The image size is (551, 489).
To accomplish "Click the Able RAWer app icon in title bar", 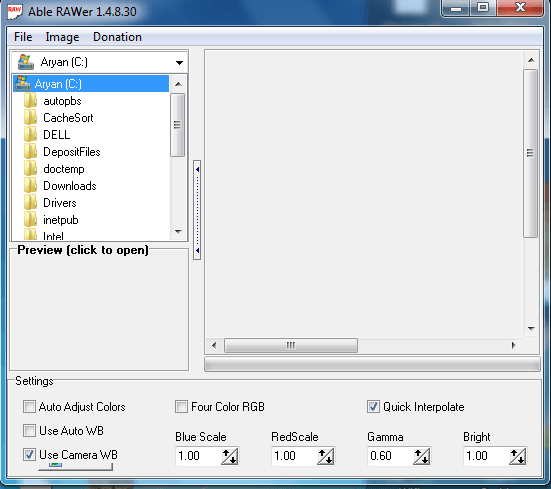I will 15,11.
